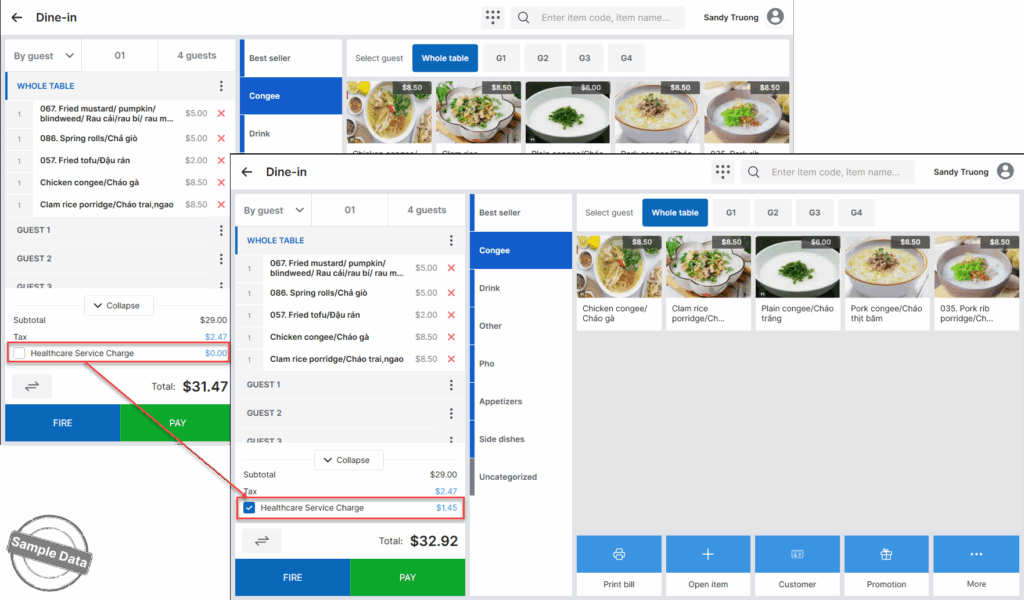Click the Print bill printer icon

pos(618,554)
